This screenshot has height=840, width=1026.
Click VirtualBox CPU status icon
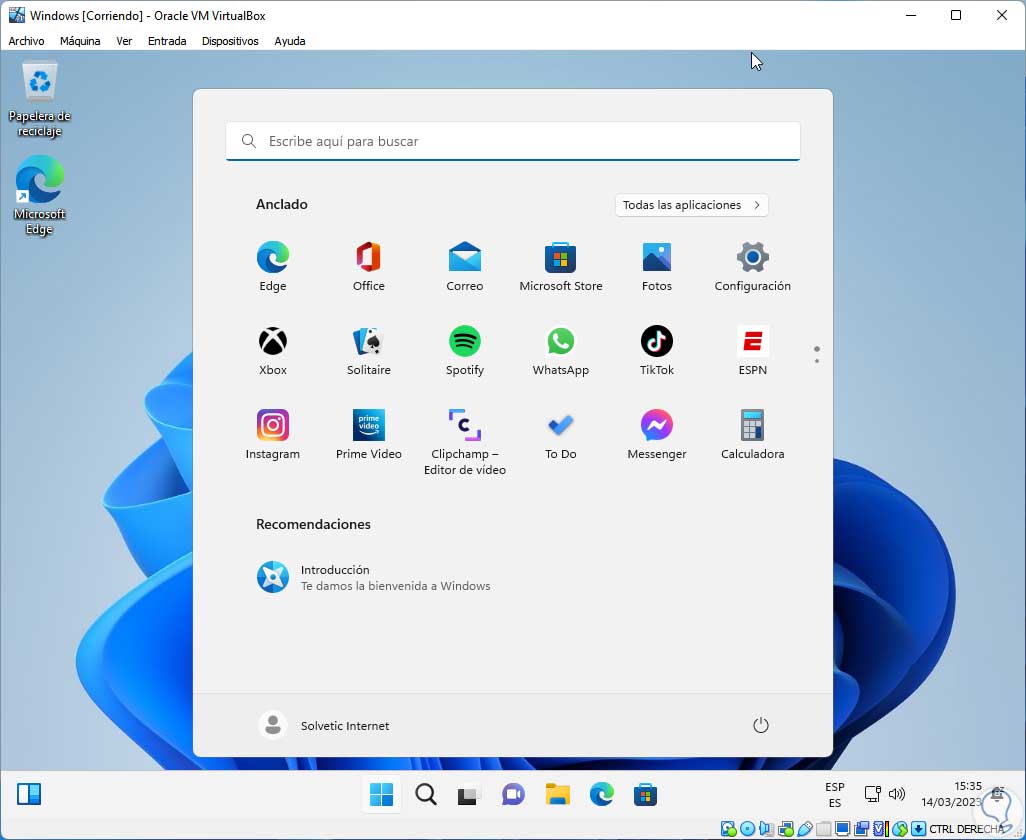pos(881,829)
